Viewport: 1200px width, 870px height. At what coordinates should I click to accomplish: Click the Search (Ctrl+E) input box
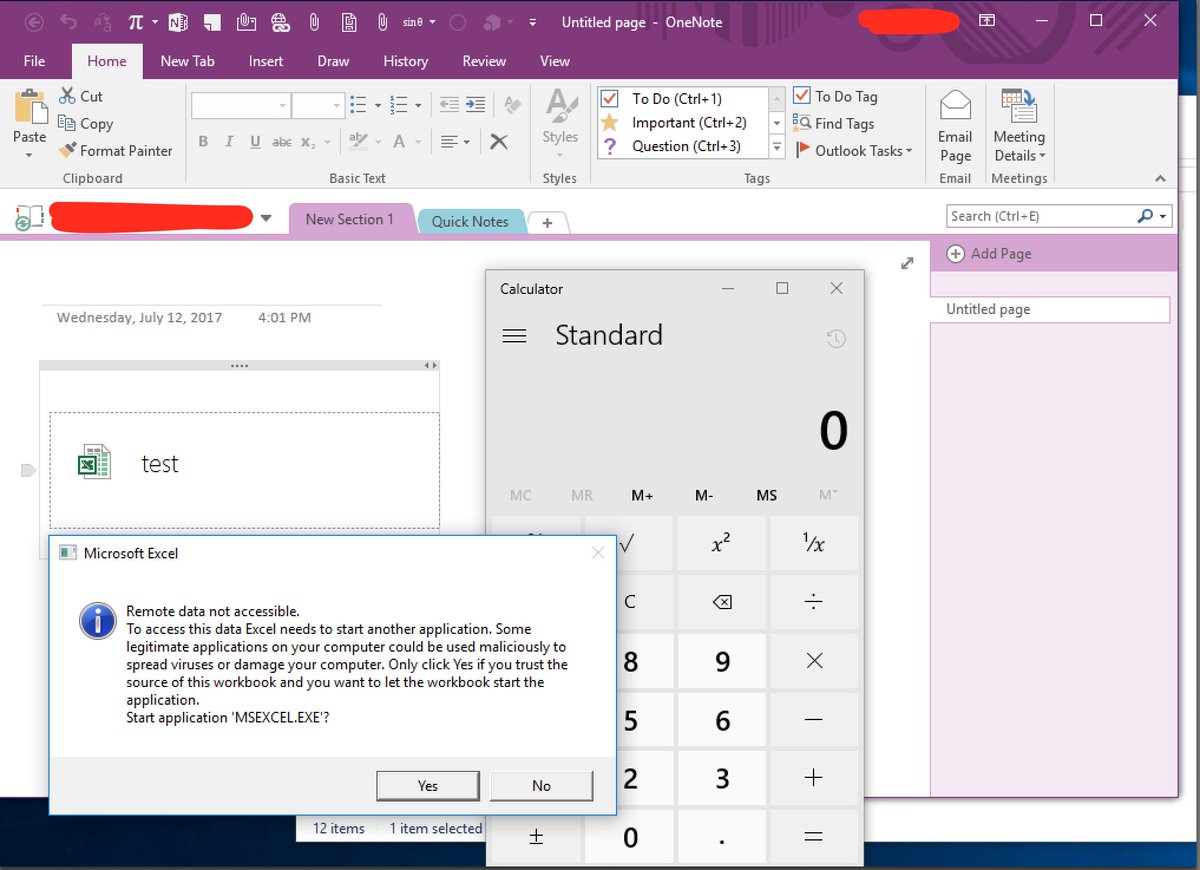(x=1041, y=216)
